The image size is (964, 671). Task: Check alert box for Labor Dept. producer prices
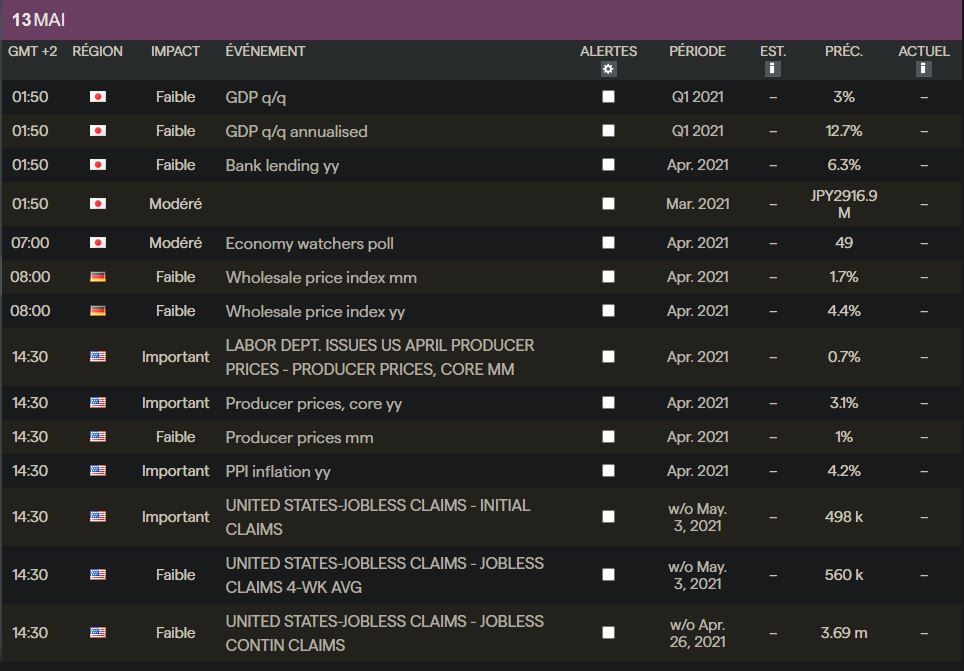(x=608, y=357)
